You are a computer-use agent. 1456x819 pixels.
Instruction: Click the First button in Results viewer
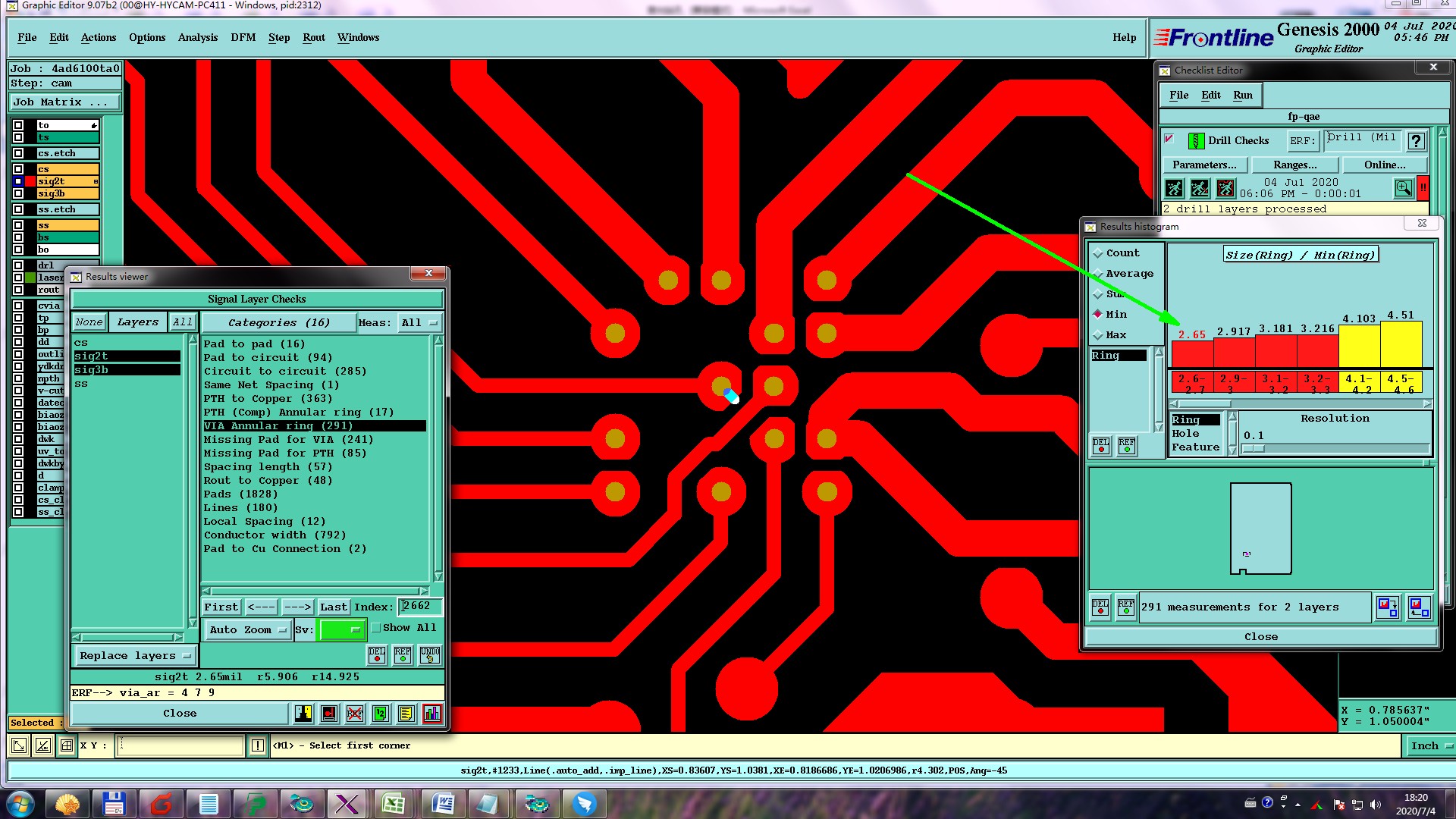tap(221, 607)
